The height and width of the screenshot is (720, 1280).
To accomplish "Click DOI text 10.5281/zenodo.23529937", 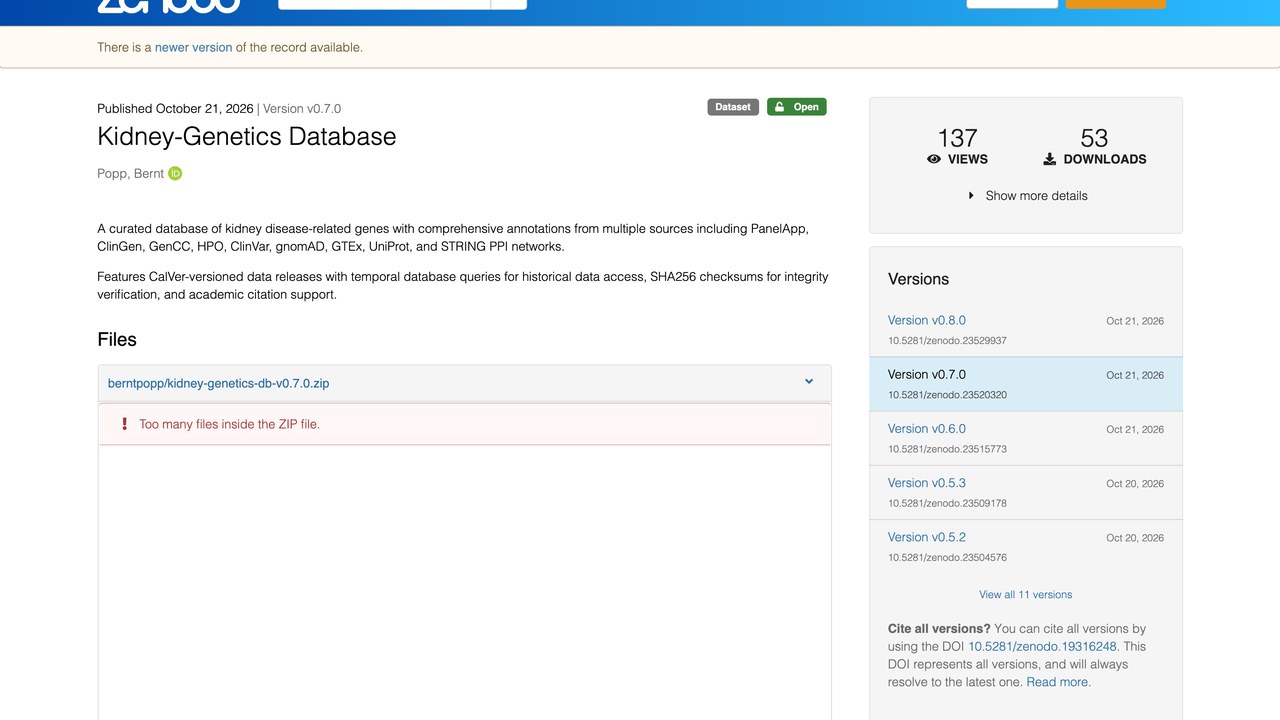I will click(x=947, y=341).
